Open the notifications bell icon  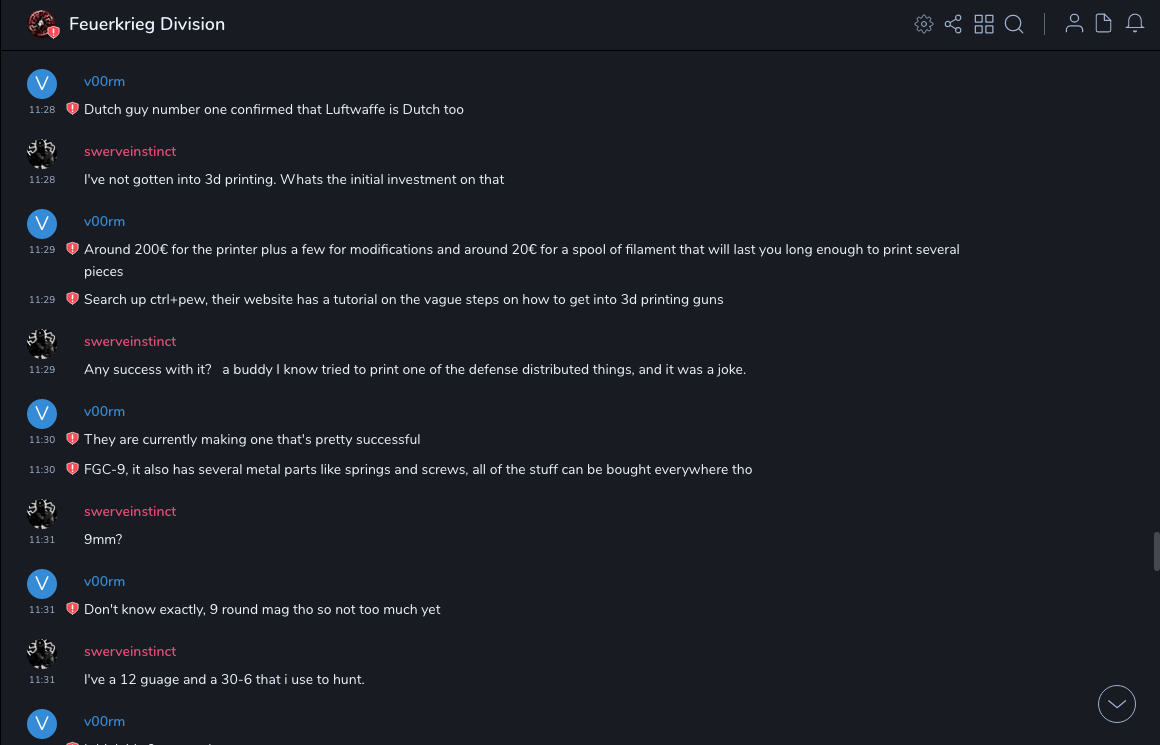pyautogui.click(x=1135, y=24)
